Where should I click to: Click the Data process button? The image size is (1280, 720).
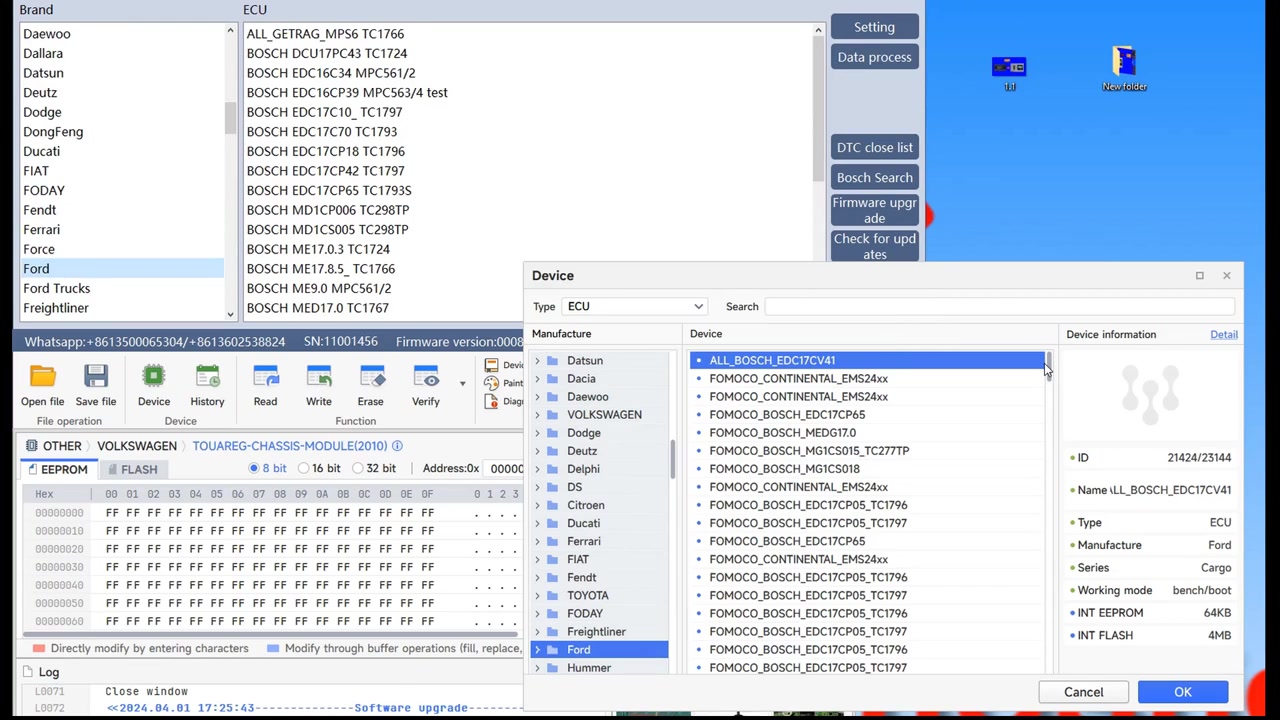point(874,57)
